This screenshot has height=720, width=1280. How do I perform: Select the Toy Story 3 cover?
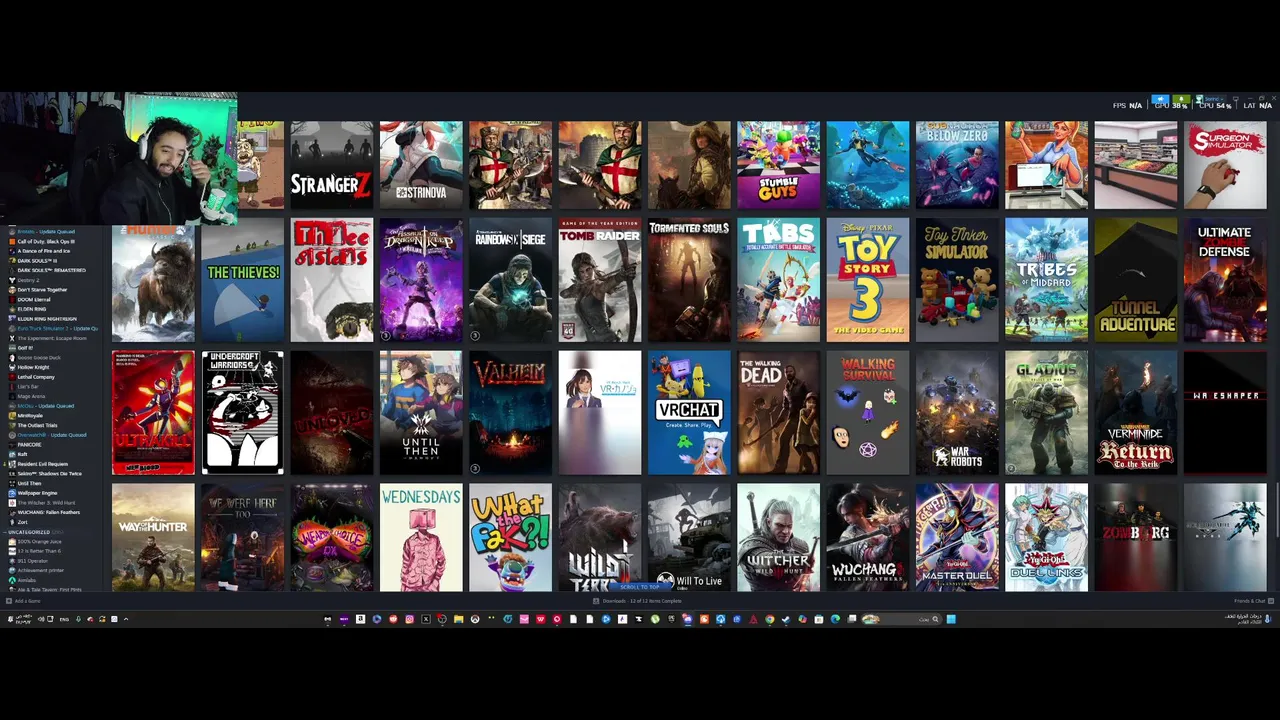click(x=867, y=280)
